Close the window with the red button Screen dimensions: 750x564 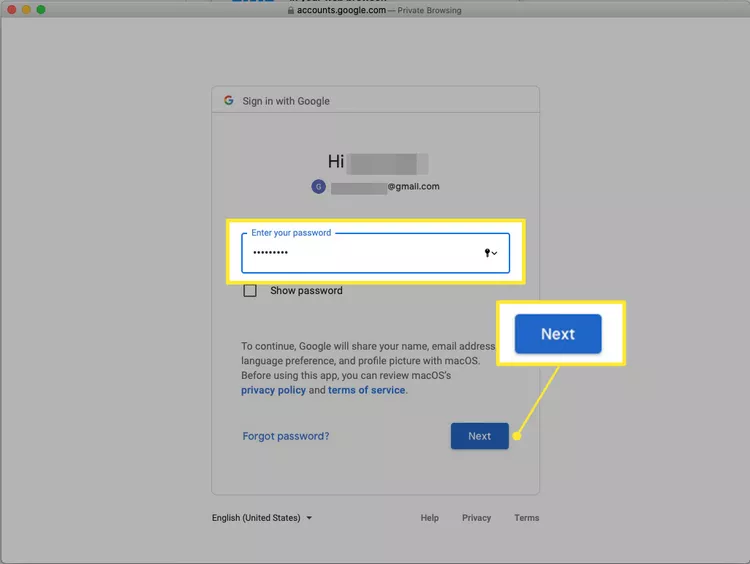pyautogui.click(x=11, y=10)
